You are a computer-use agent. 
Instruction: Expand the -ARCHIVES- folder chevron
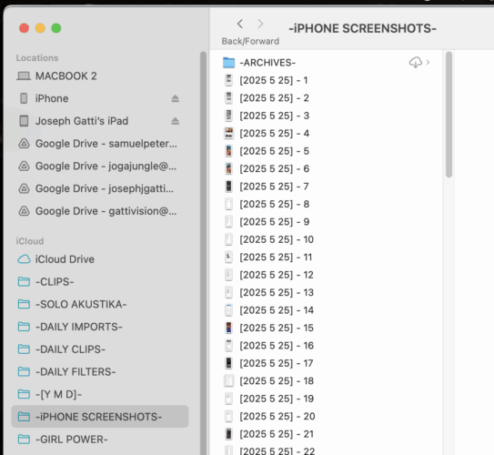tap(428, 62)
